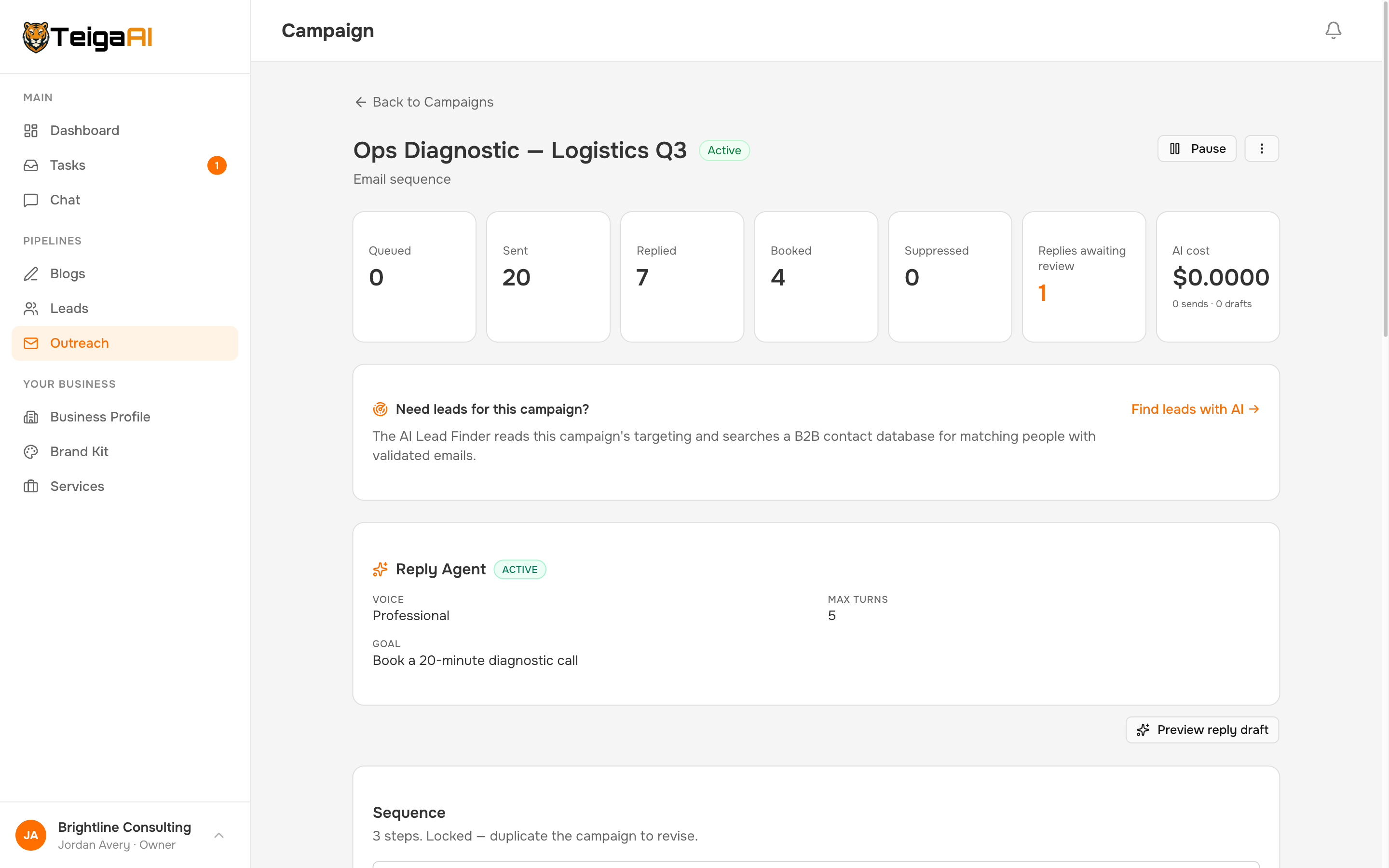Click the Sequence section heading
Screen dimensions: 1389x868
[409, 813]
